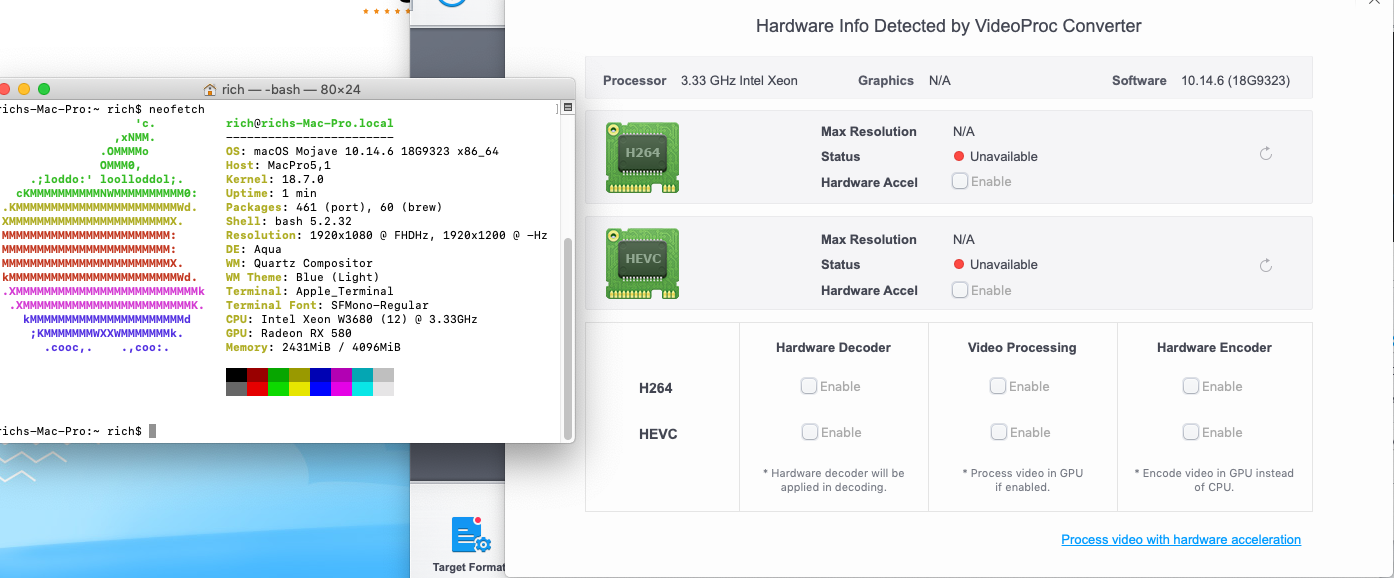Click the Terminal split pane icon
1394x578 pixels.
click(568, 108)
